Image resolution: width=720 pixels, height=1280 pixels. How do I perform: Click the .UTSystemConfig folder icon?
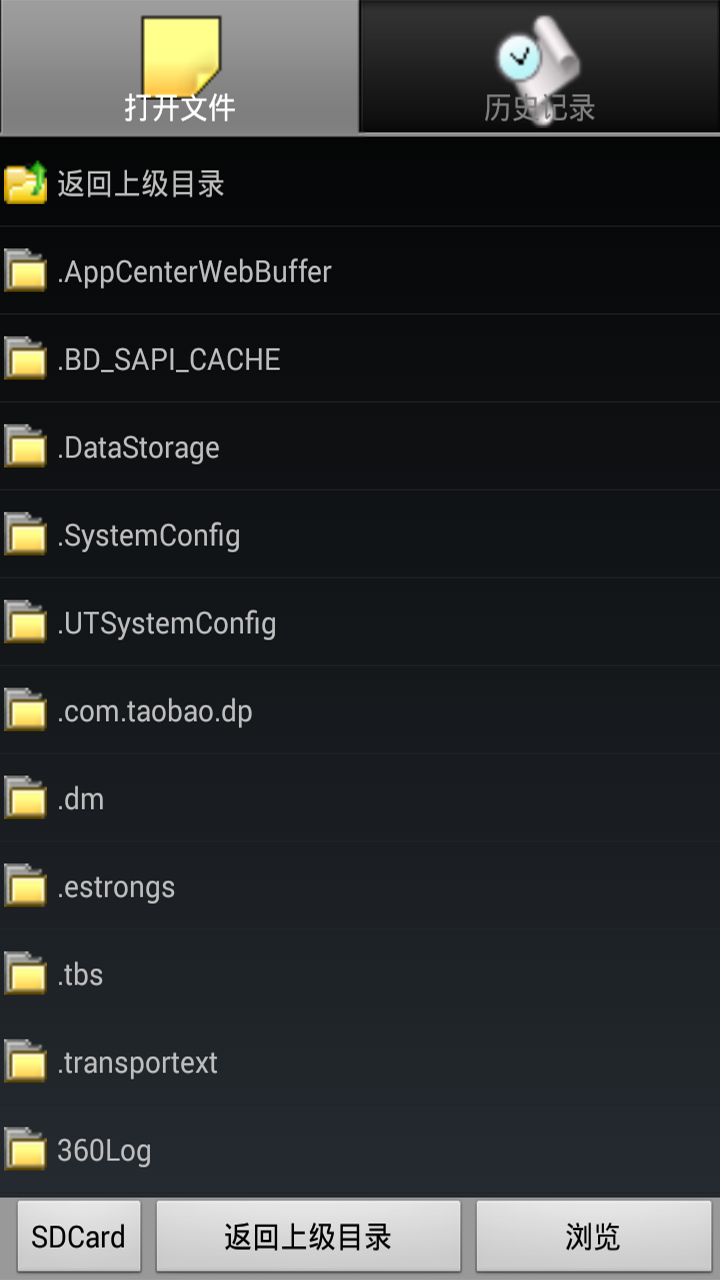point(26,623)
